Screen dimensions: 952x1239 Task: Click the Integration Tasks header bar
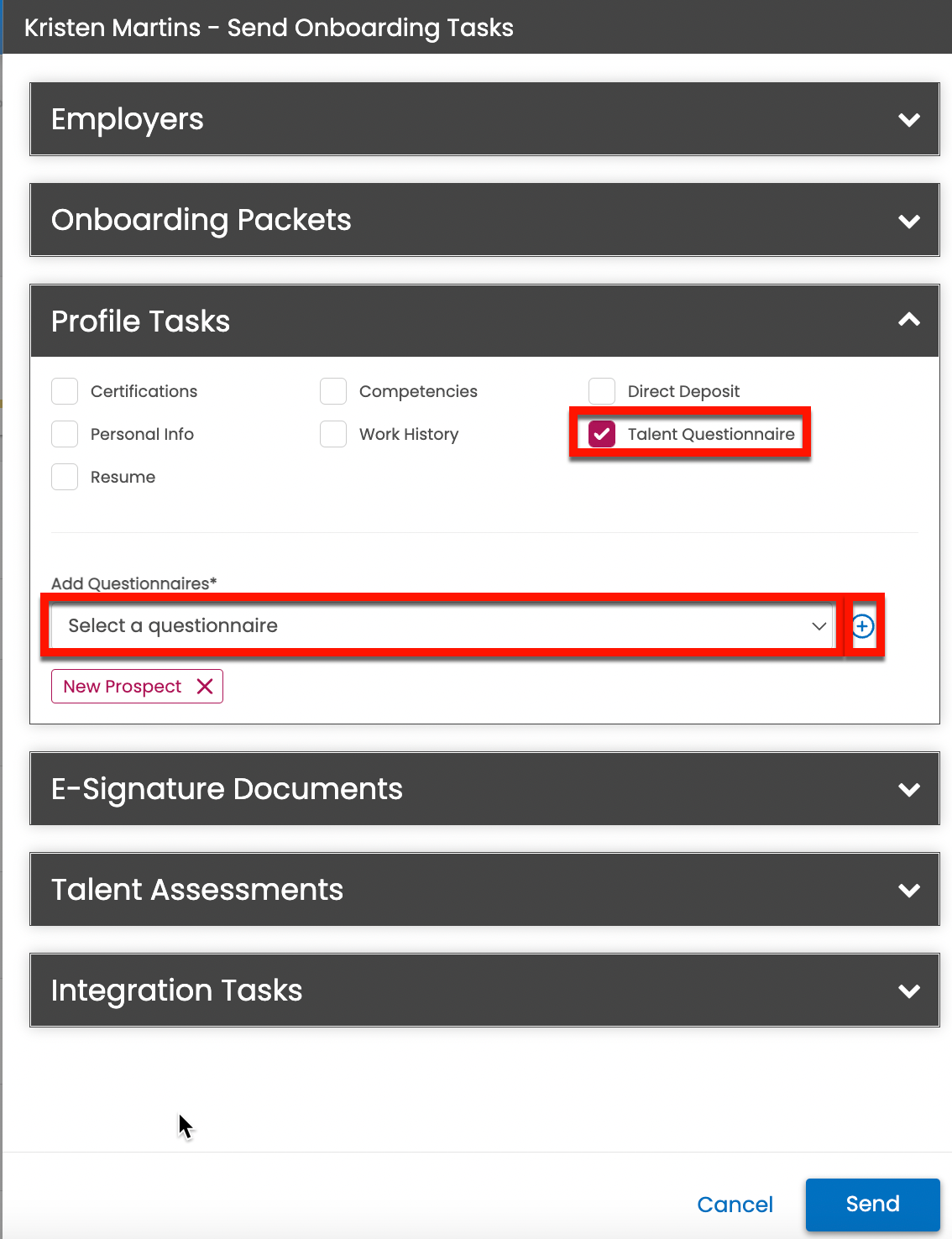pos(484,991)
